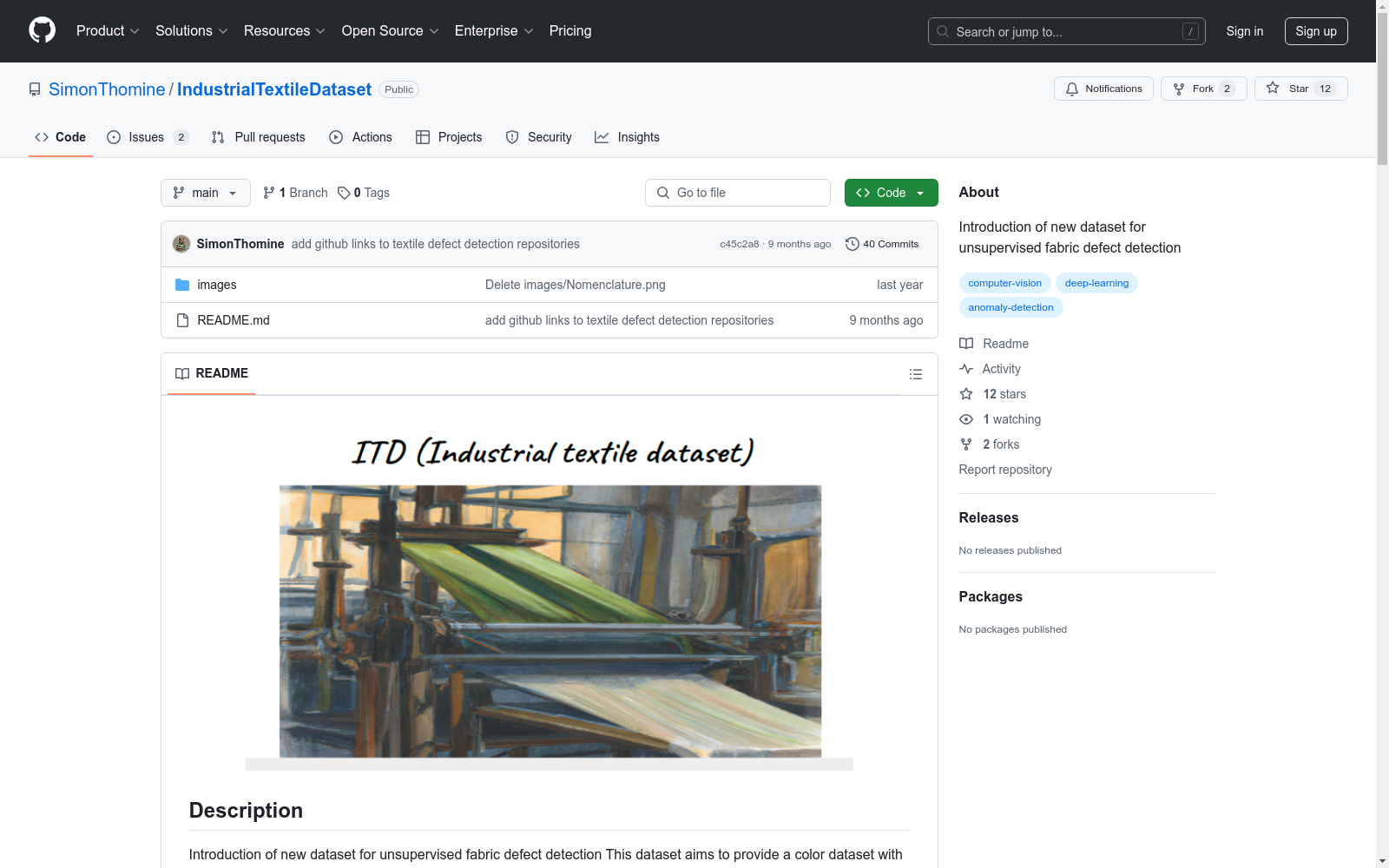Switch to the Actions tab
The image size is (1389, 868).
(x=360, y=137)
